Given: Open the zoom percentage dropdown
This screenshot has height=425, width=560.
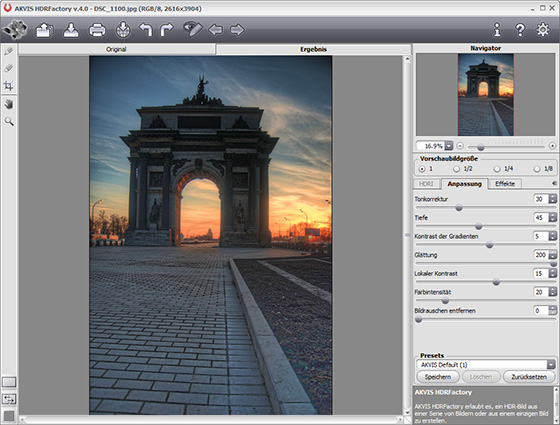Looking at the screenshot, I should click(x=449, y=146).
